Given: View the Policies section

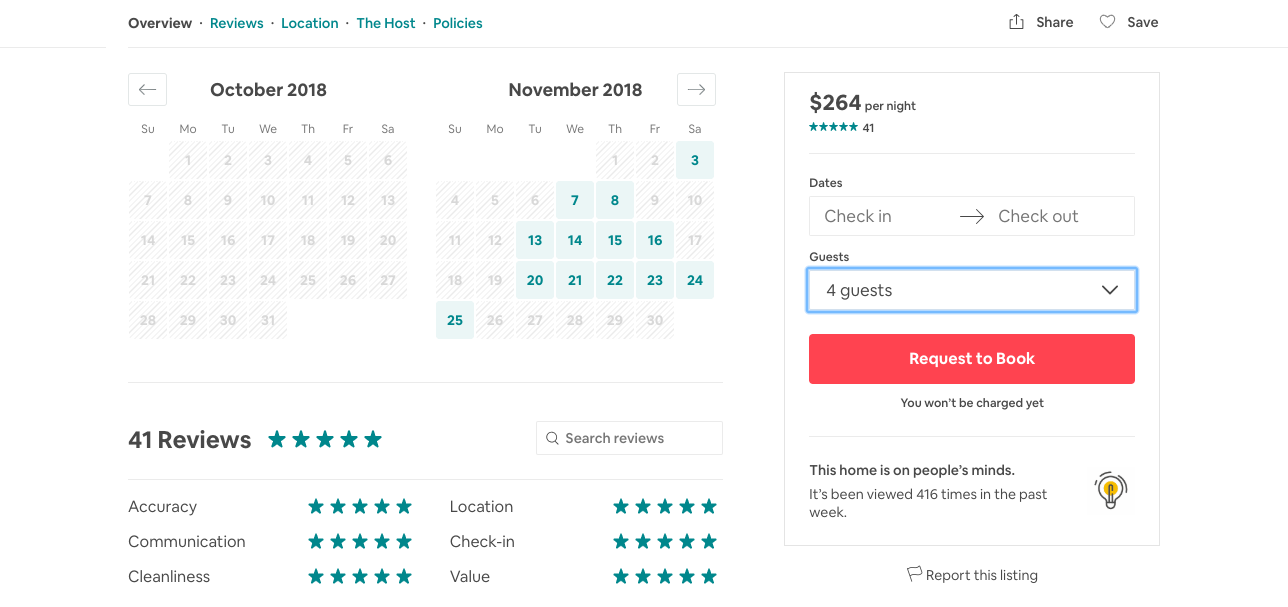Looking at the screenshot, I should [457, 22].
